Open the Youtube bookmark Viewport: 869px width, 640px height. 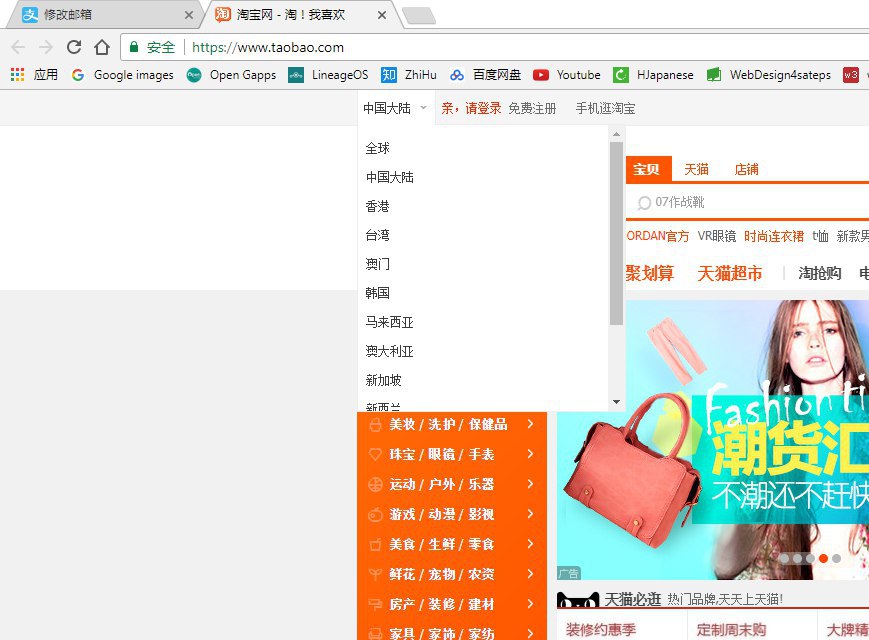(x=567, y=74)
